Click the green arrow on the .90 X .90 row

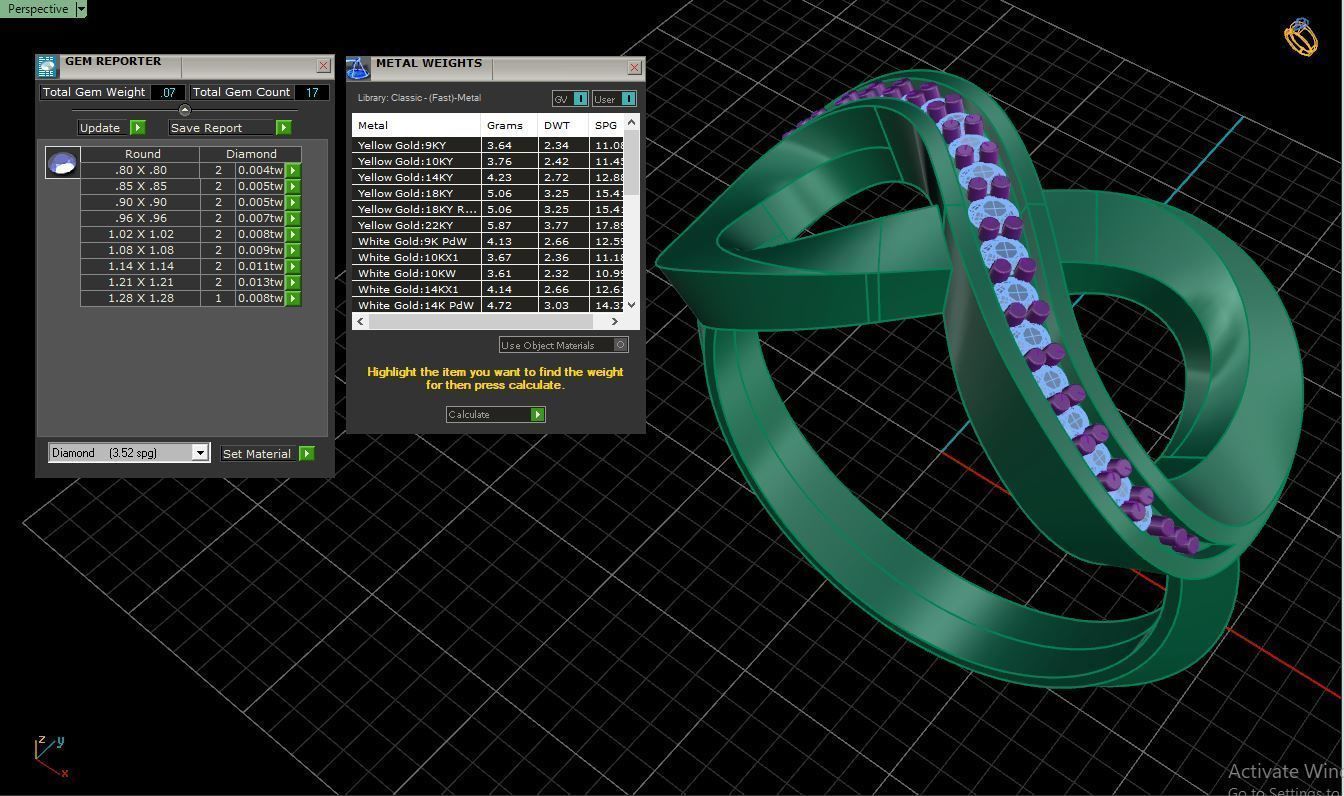[x=293, y=203]
